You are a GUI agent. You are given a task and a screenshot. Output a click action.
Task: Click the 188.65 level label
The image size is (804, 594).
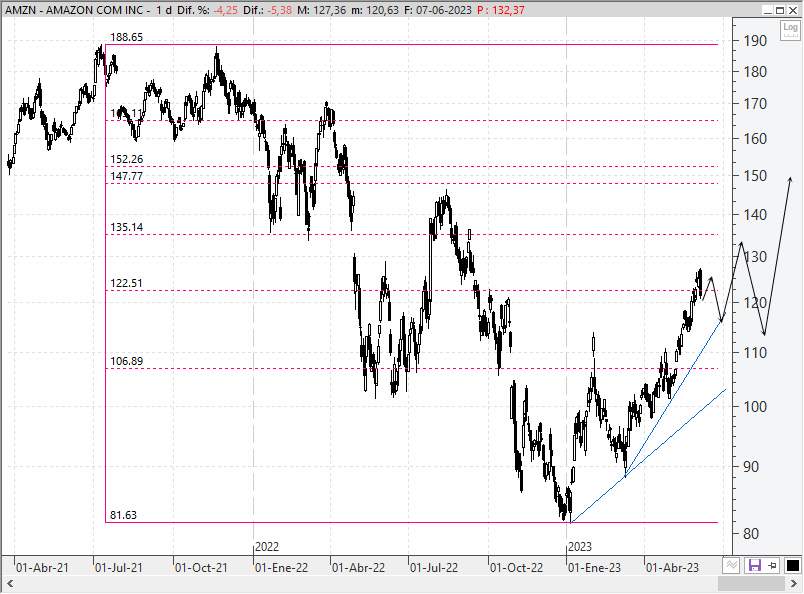point(127,37)
